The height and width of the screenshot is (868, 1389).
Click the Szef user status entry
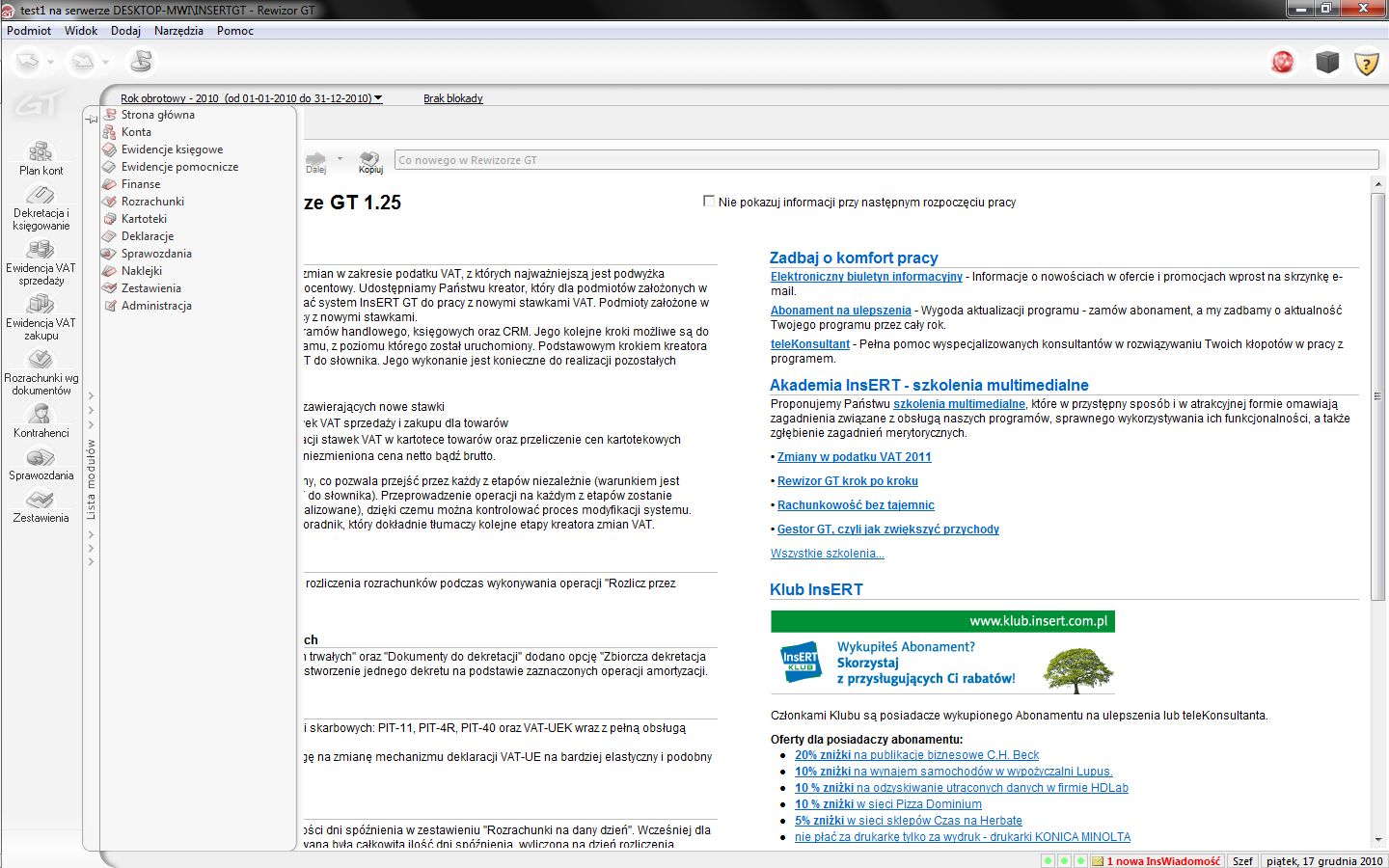[1242, 861]
